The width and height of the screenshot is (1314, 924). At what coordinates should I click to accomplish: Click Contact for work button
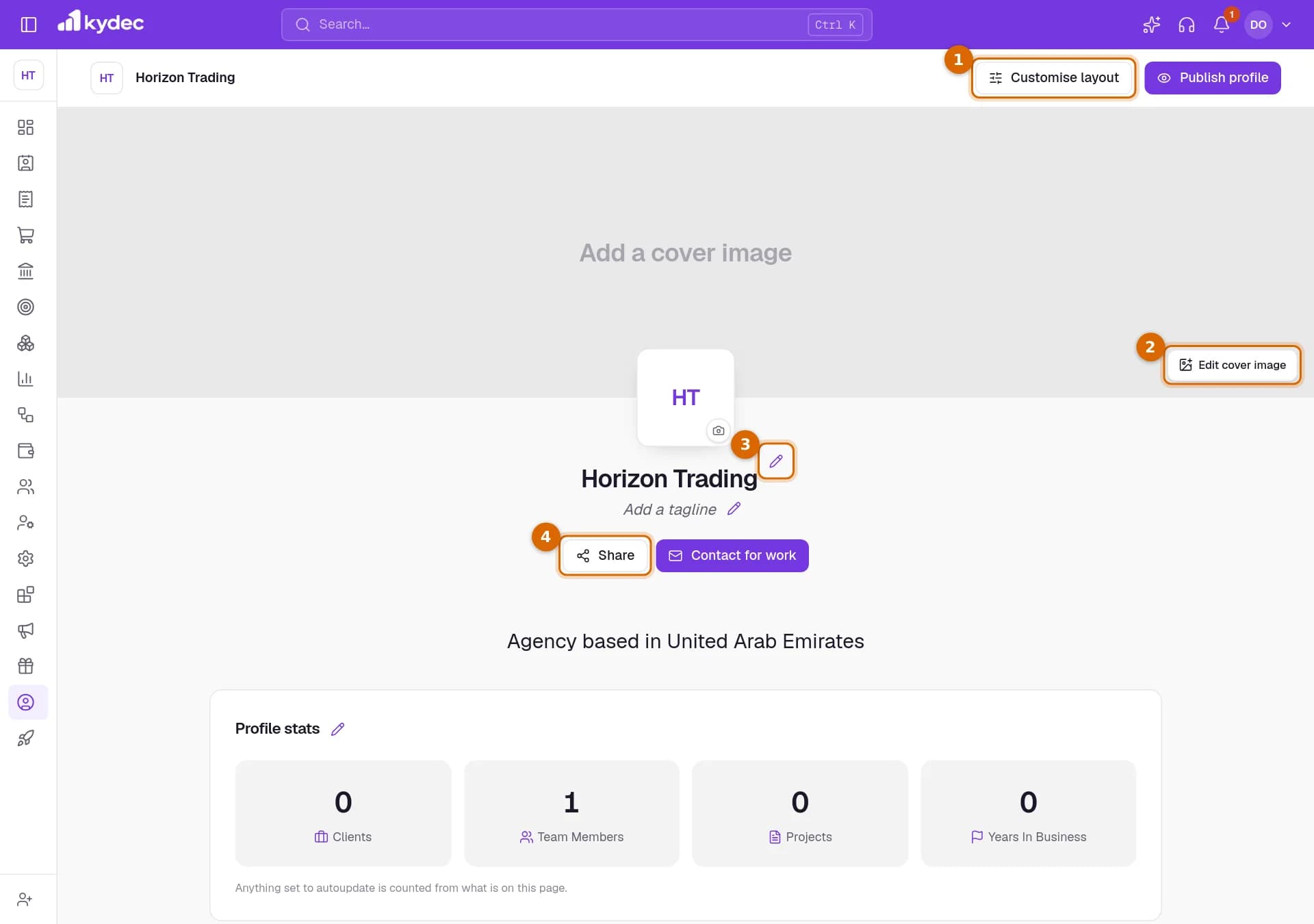pos(732,556)
